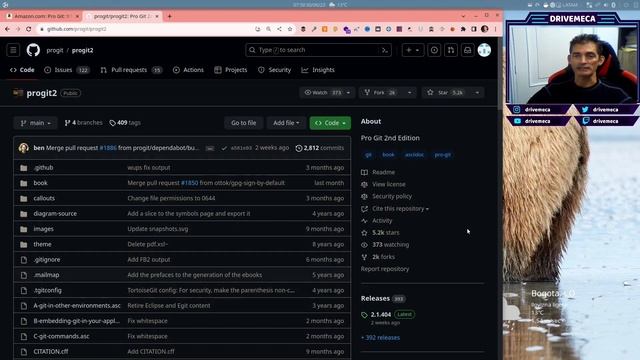Screen dimensions: 640x360
Task: Bookmark this page with star icon
Action: [290, 29]
